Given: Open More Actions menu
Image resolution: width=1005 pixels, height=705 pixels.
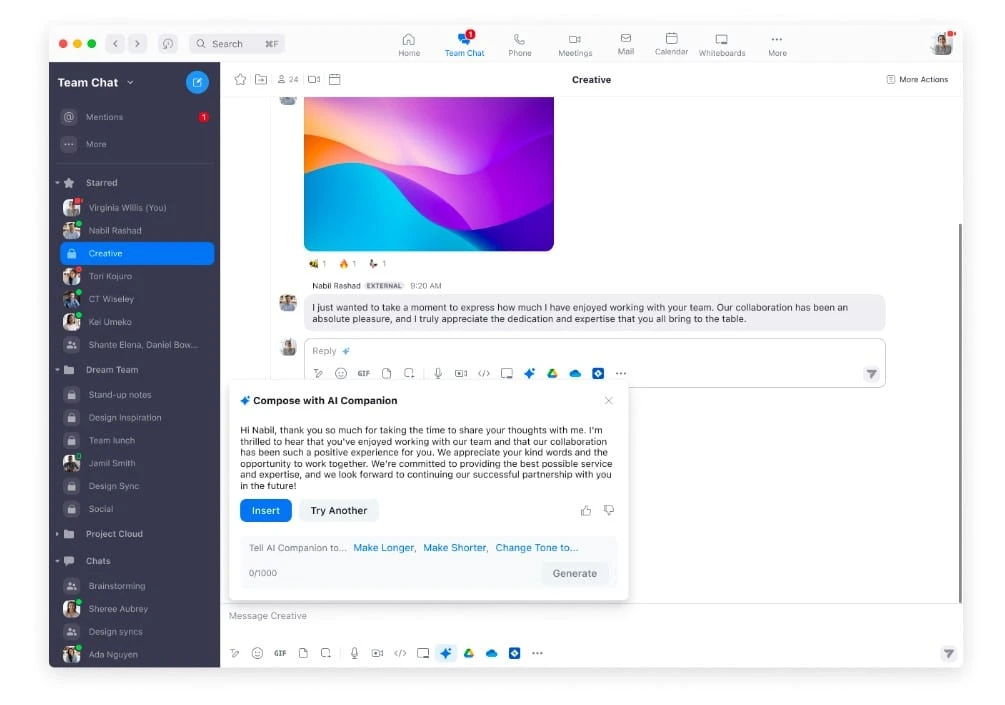Looking at the screenshot, I should (917, 79).
